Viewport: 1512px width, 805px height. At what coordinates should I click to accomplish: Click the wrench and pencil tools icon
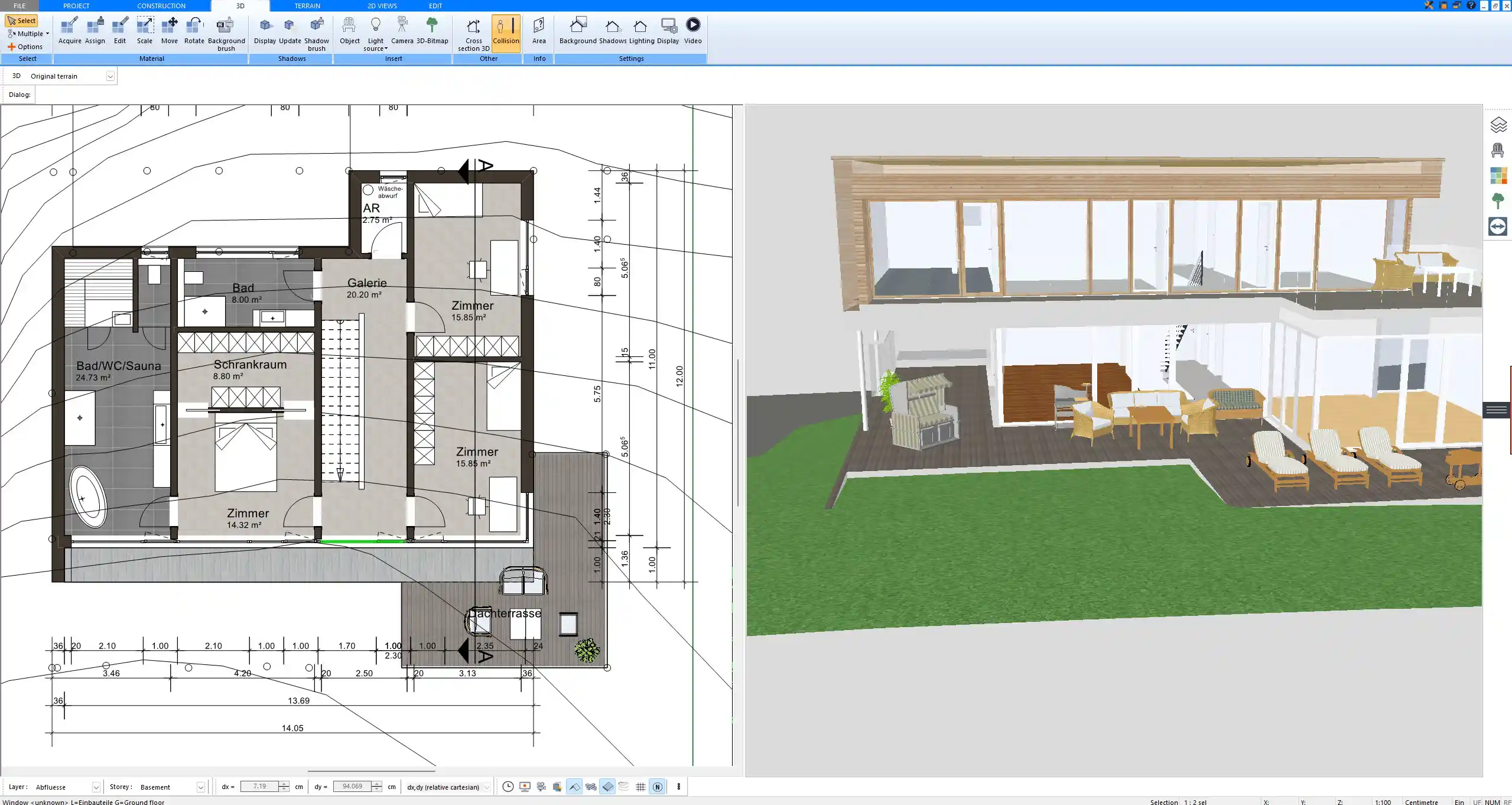click(x=1429, y=5)
